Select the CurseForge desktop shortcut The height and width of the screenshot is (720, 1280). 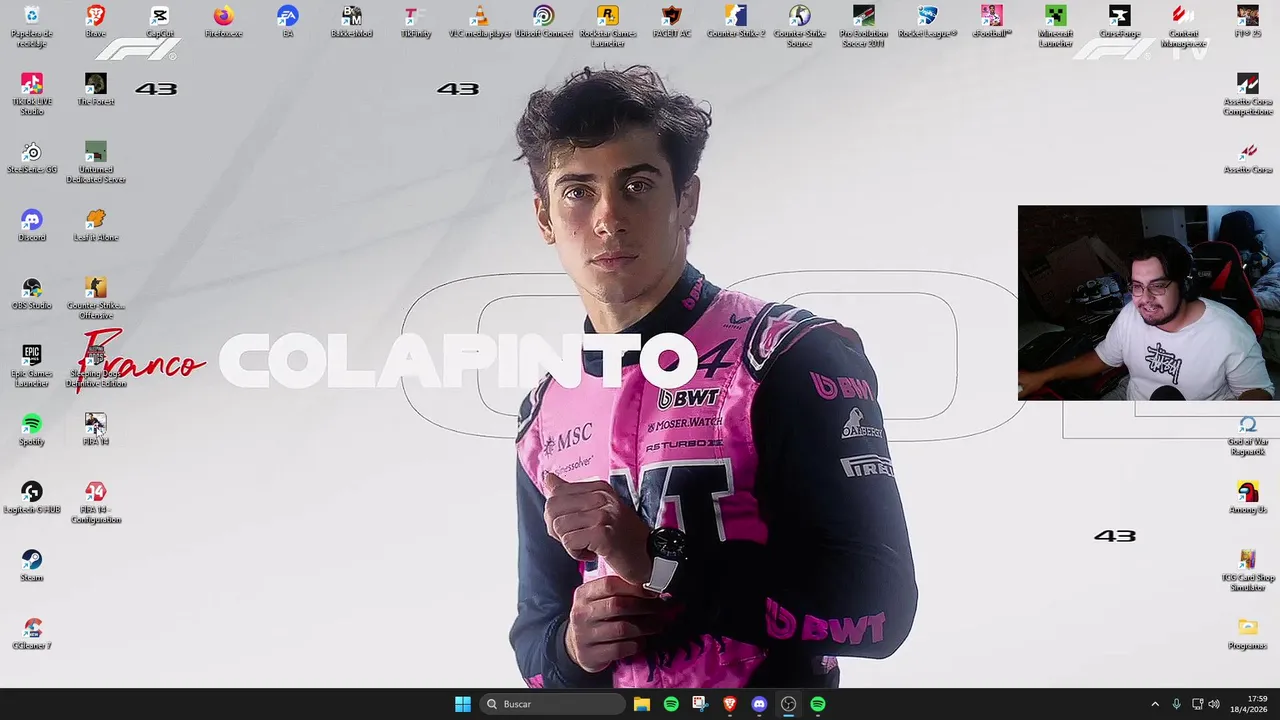click(x=1119, y=21)
